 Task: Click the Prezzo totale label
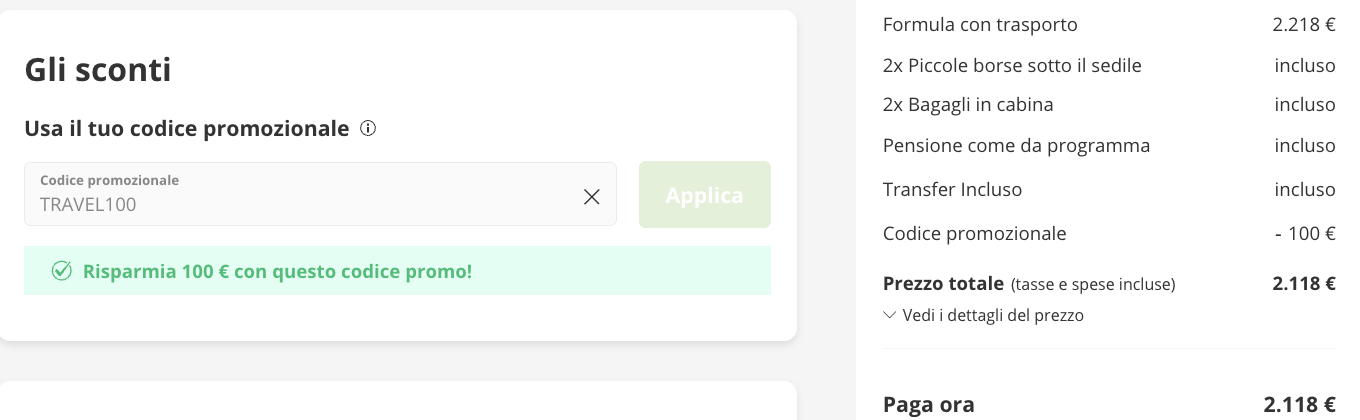[x=943, y=284]
